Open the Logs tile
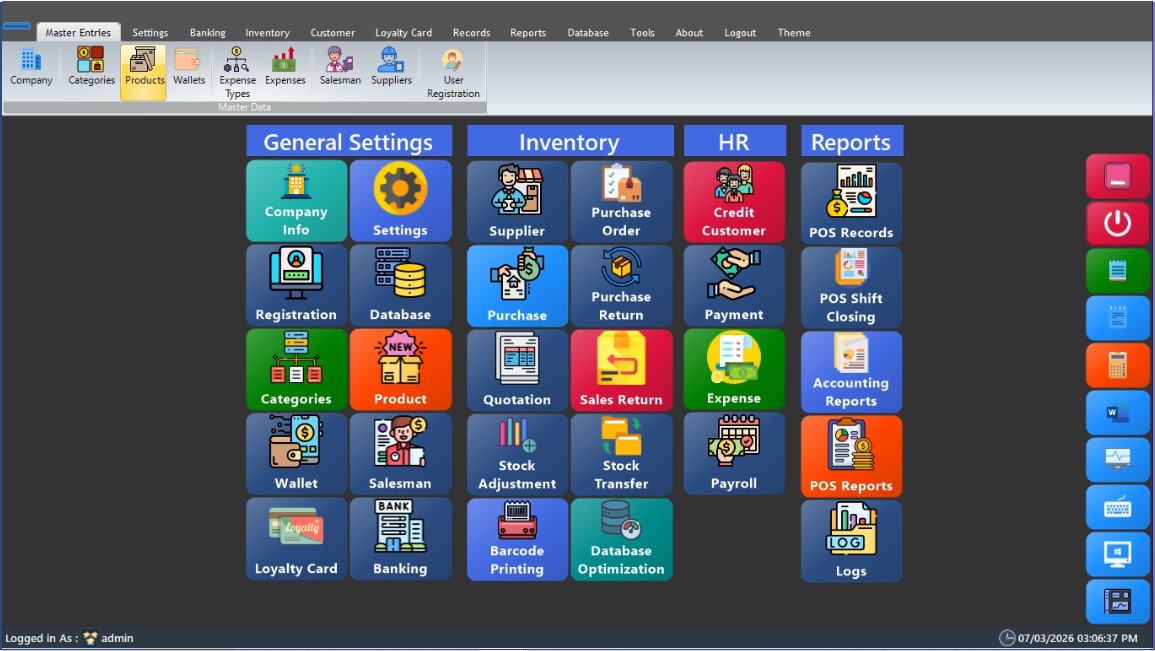This screenshot has height=651, width=1155. tap(851, 541)
